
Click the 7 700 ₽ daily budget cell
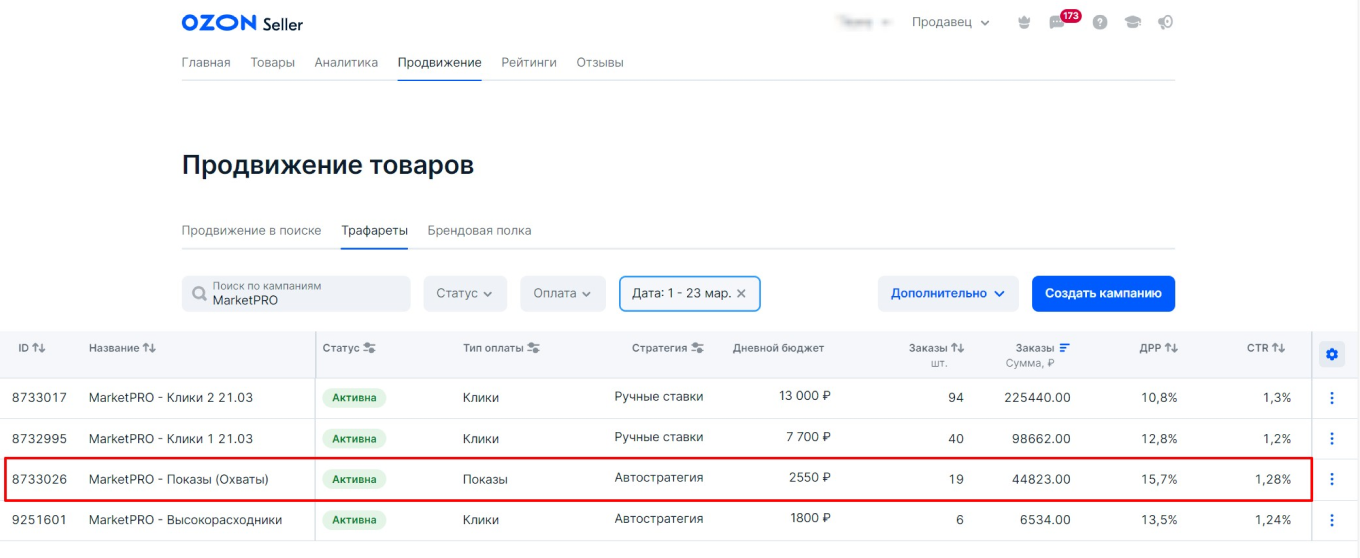click(x=809, y=437)
